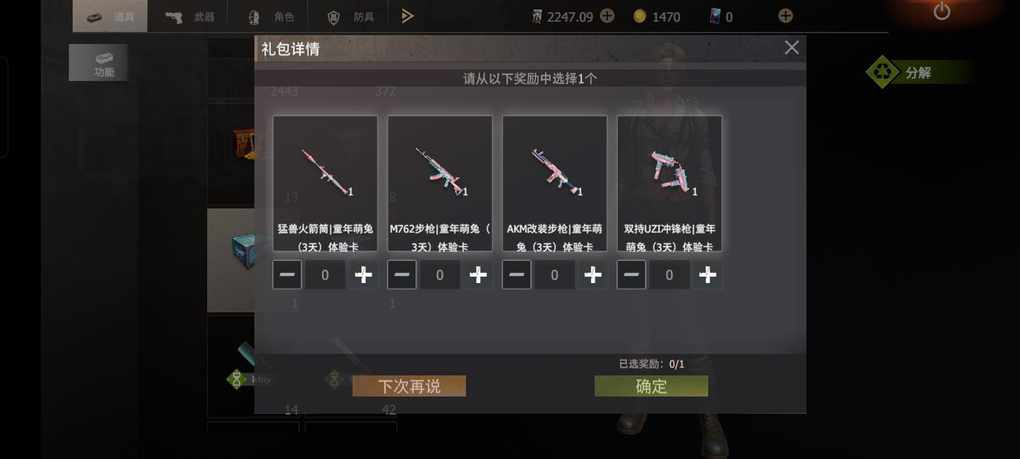Select the 双持UZI冲锋枪 reward card
Screen dimensions: 1020x459
[669, 183]
